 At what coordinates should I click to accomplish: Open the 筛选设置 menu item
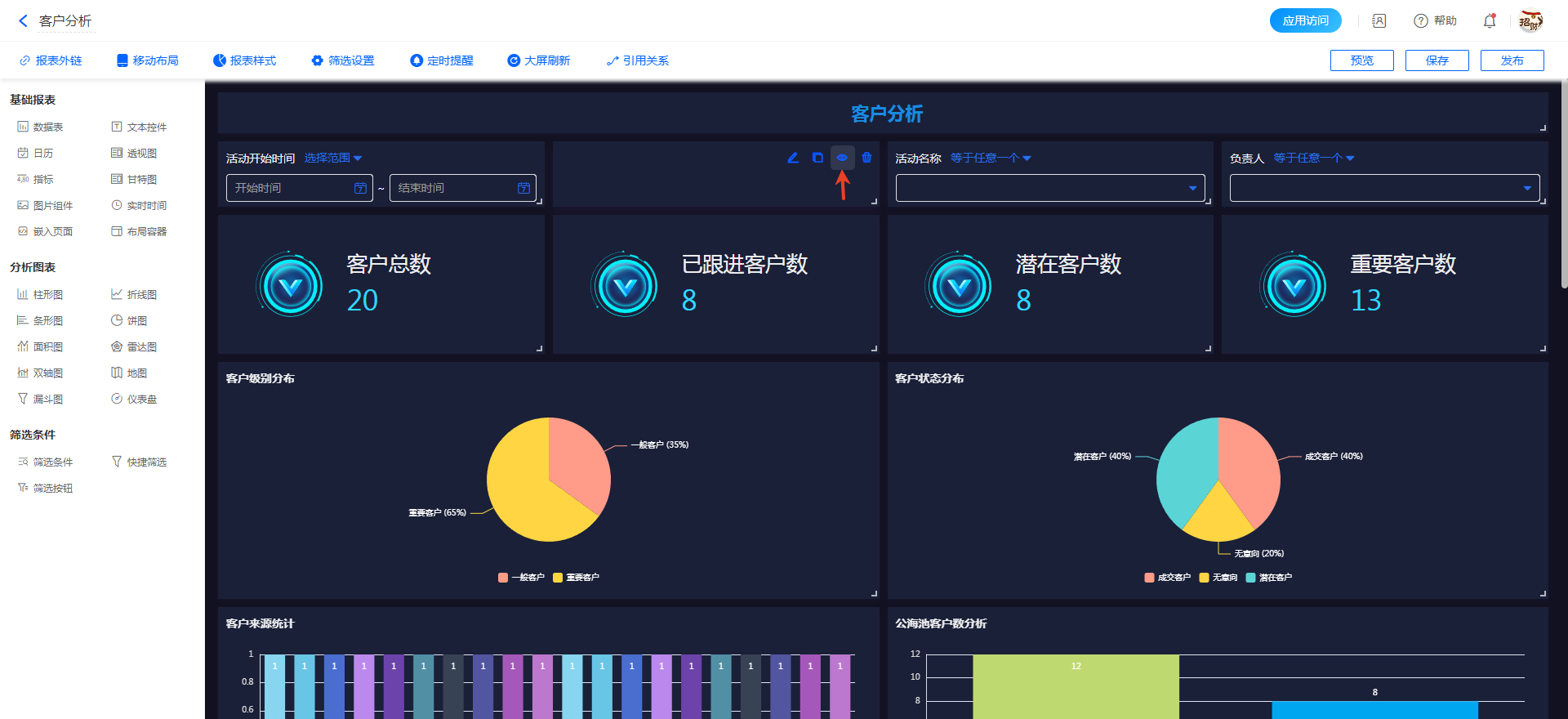(x=343, y=61)
